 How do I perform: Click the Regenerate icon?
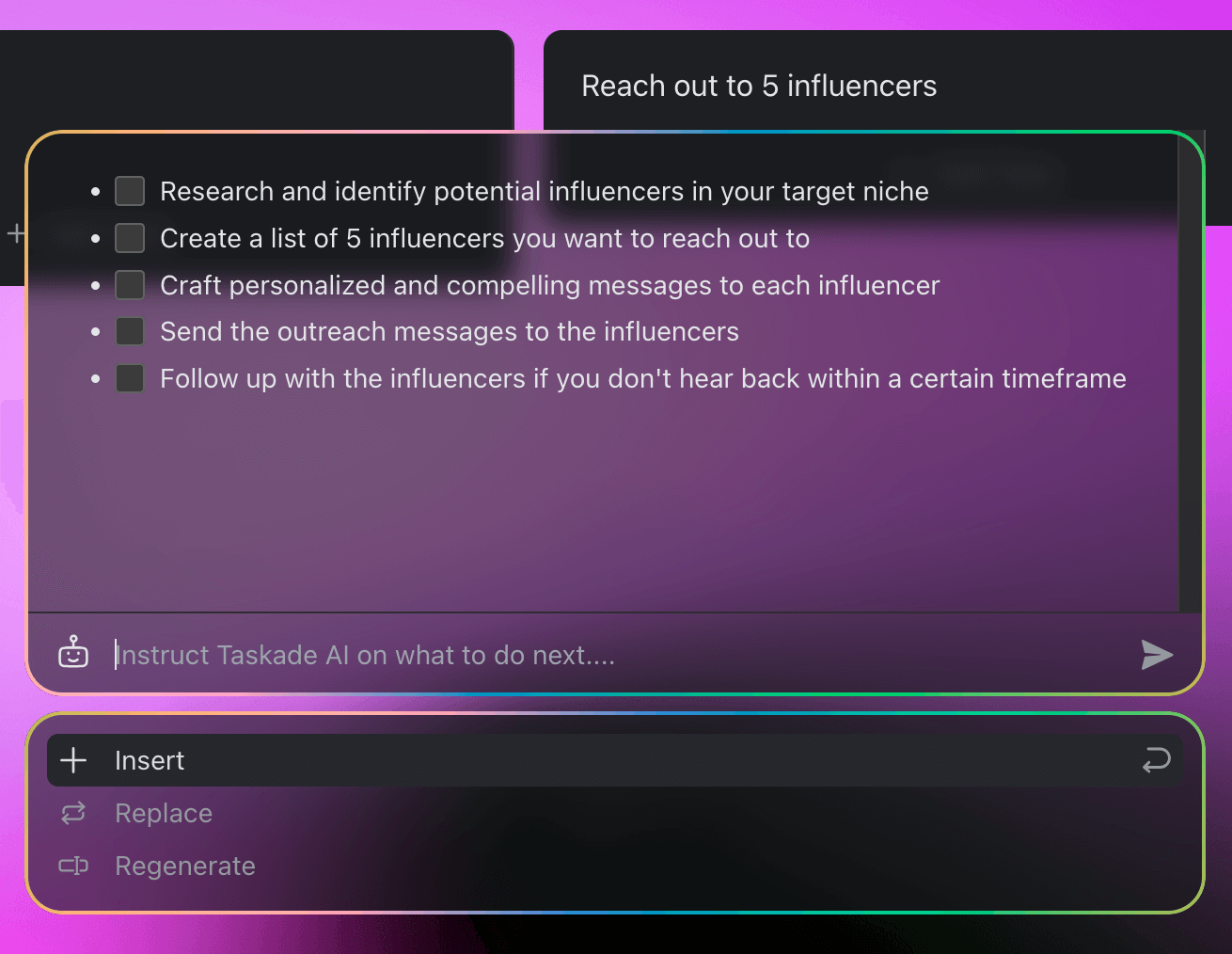tap(72, 866)
